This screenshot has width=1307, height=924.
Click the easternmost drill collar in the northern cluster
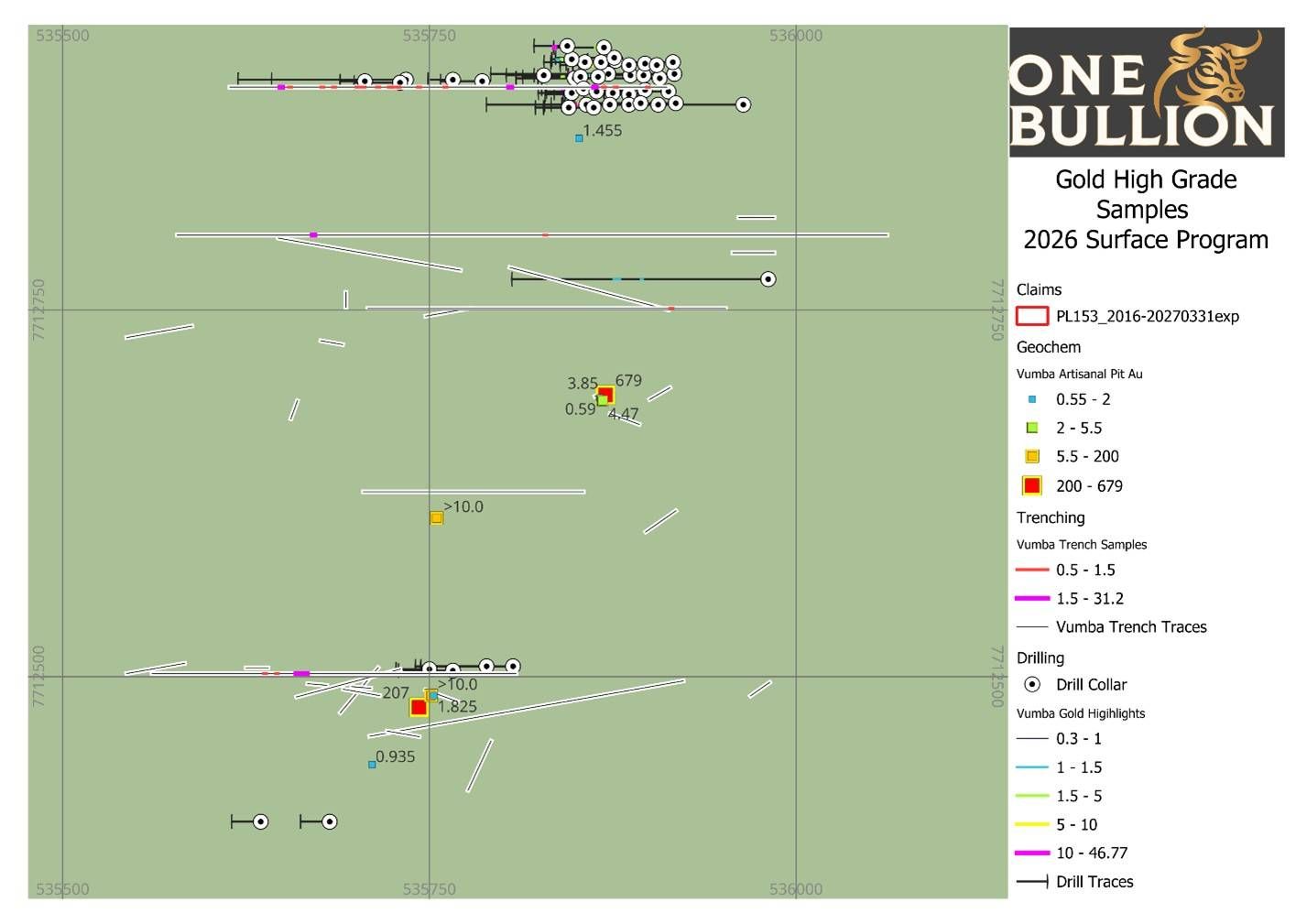(x=743, y=104)
